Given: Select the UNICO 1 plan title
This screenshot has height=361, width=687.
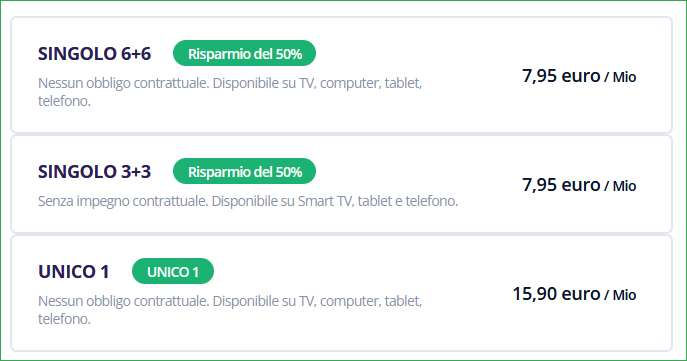Looking at the screenshot, I should coord(74,272).
